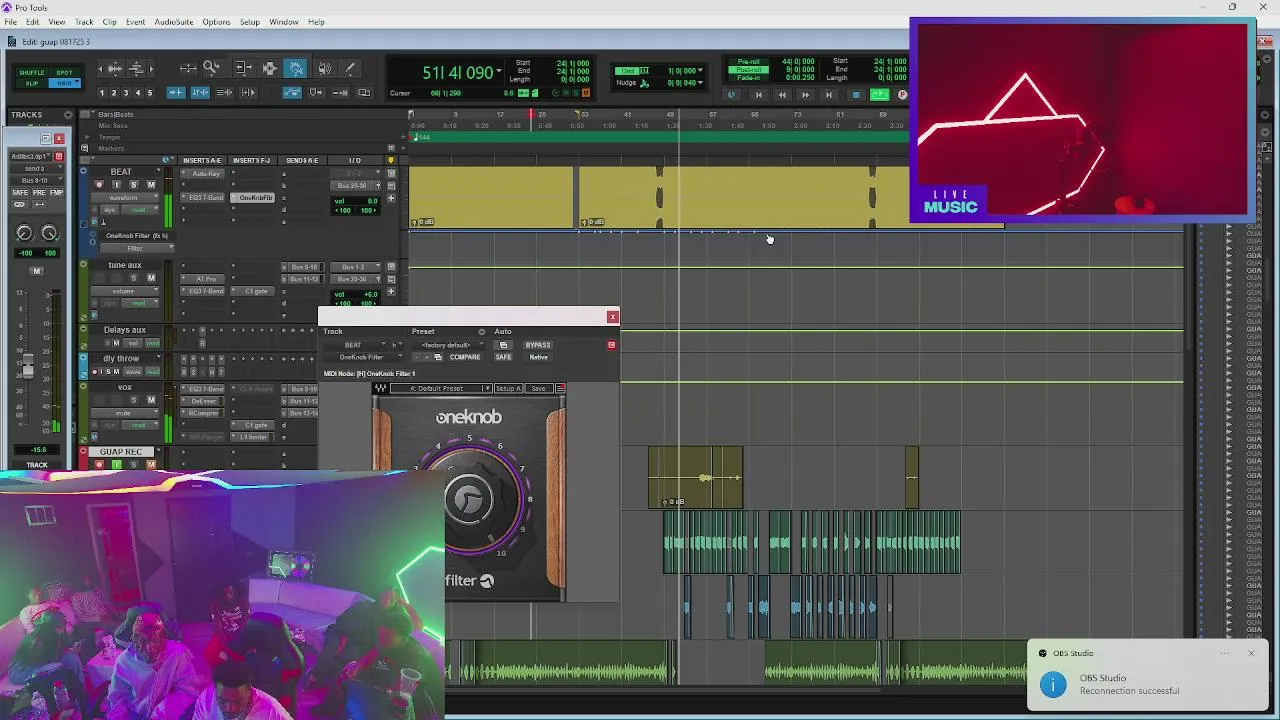Click the transport Record button

click(902, 95)
